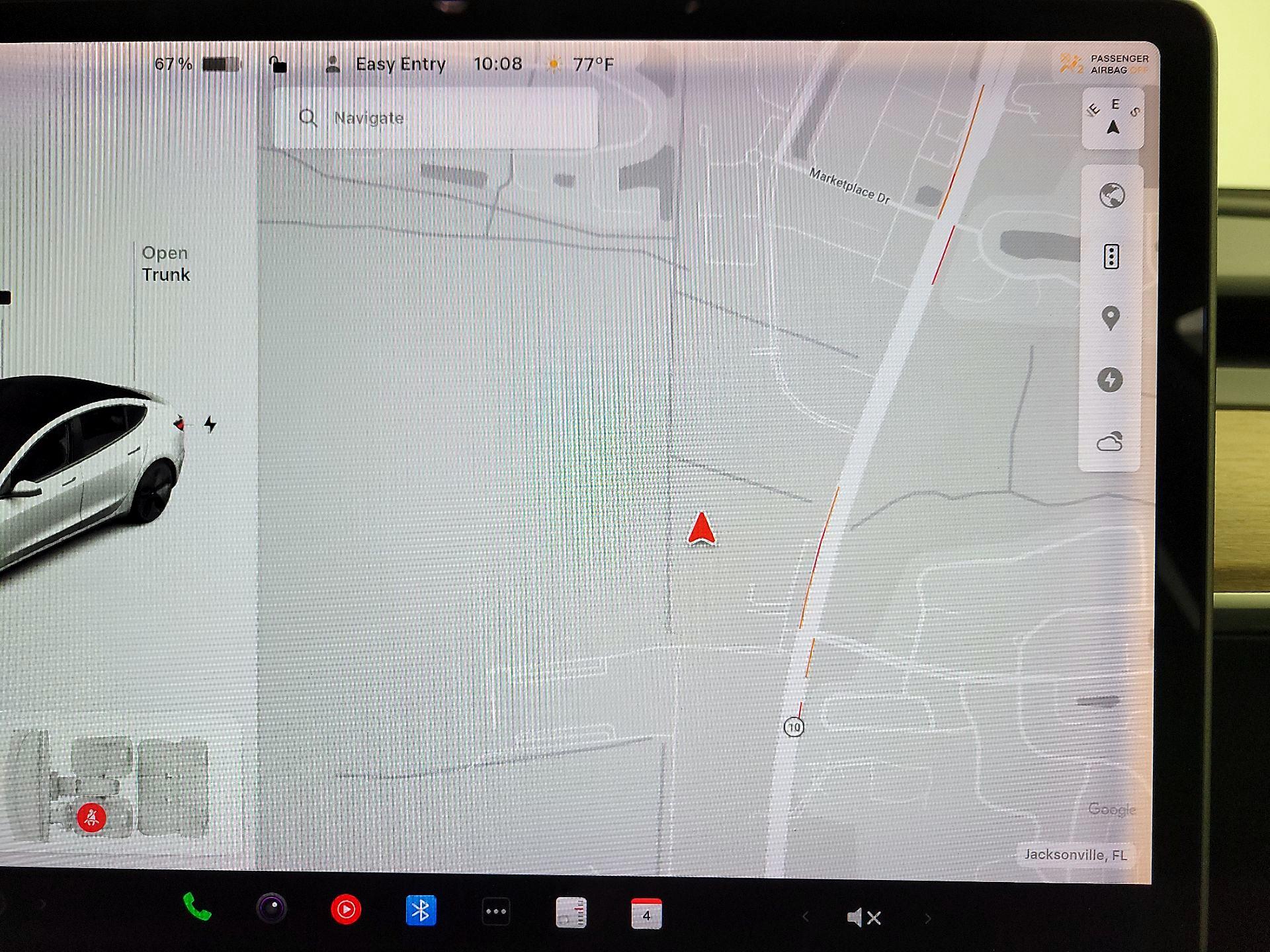Tap the battery percentage indicator
Screen dimensions: 1270x952
[x=197, y=63]
